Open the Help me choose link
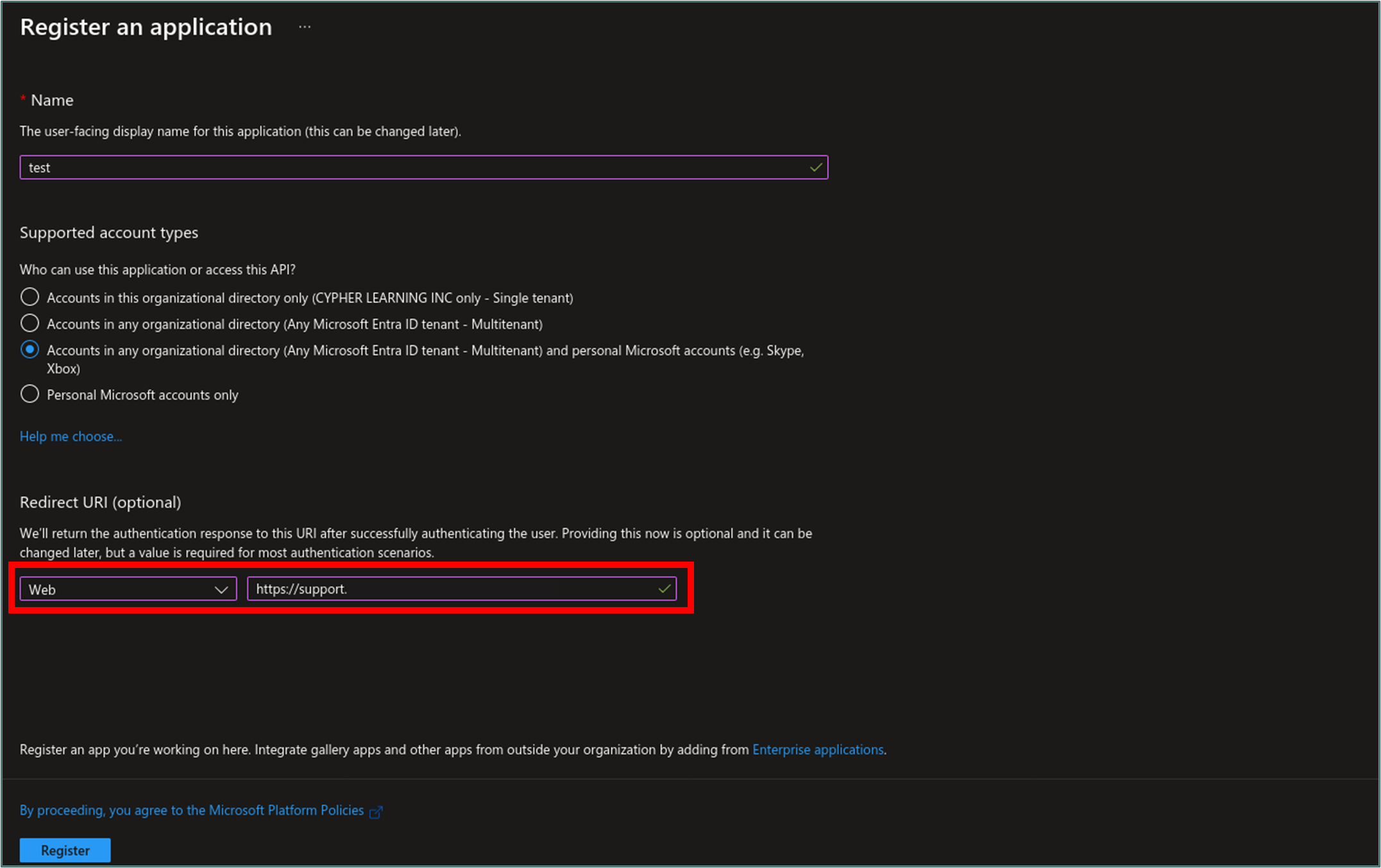The width and height of the screenshot is (1381, 868). click(x=71, y=437)
